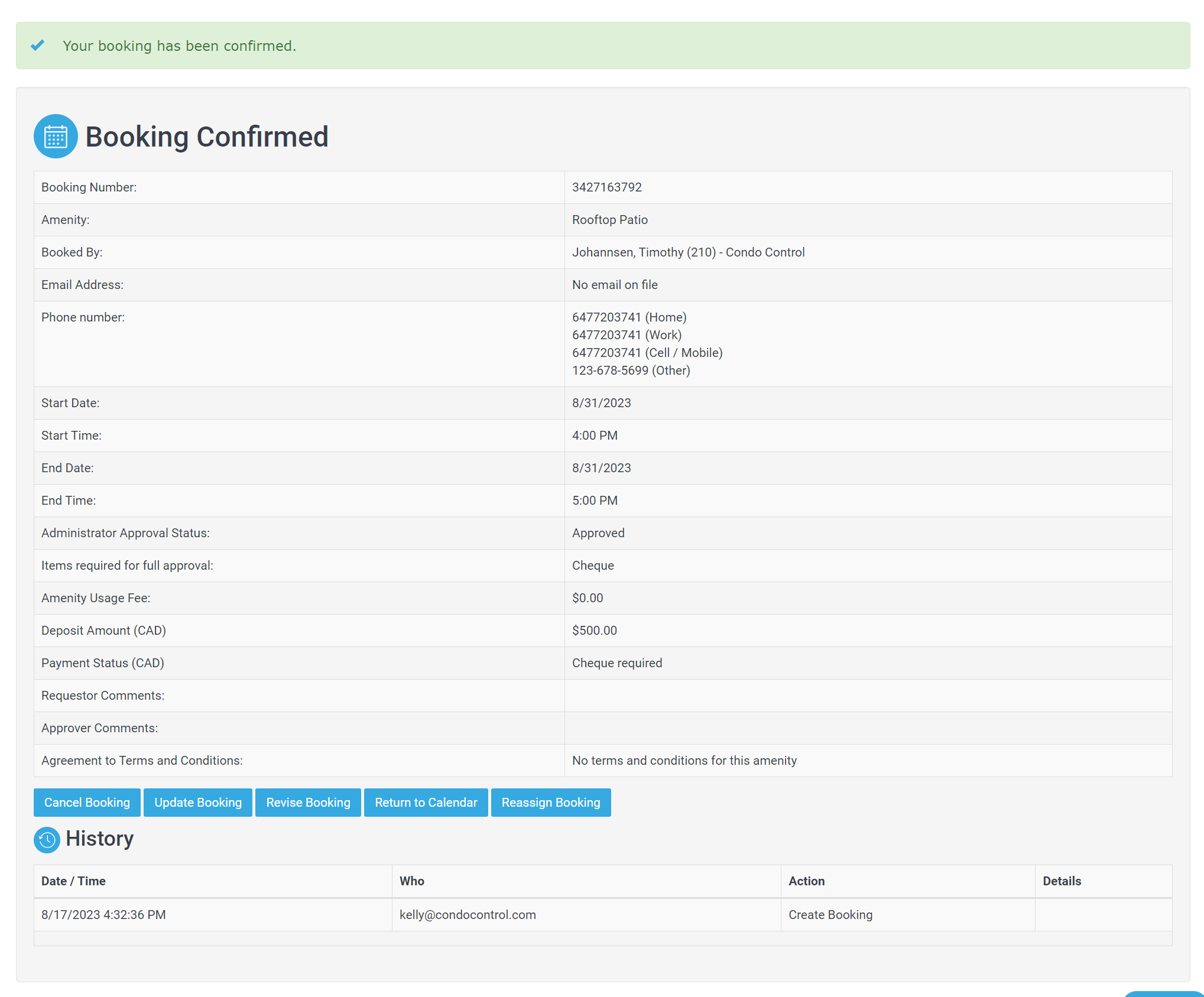Image resolution: width=1204 pixels, height=997 pixels.
Task: Click Return to Calendar button
Action: 426,803
